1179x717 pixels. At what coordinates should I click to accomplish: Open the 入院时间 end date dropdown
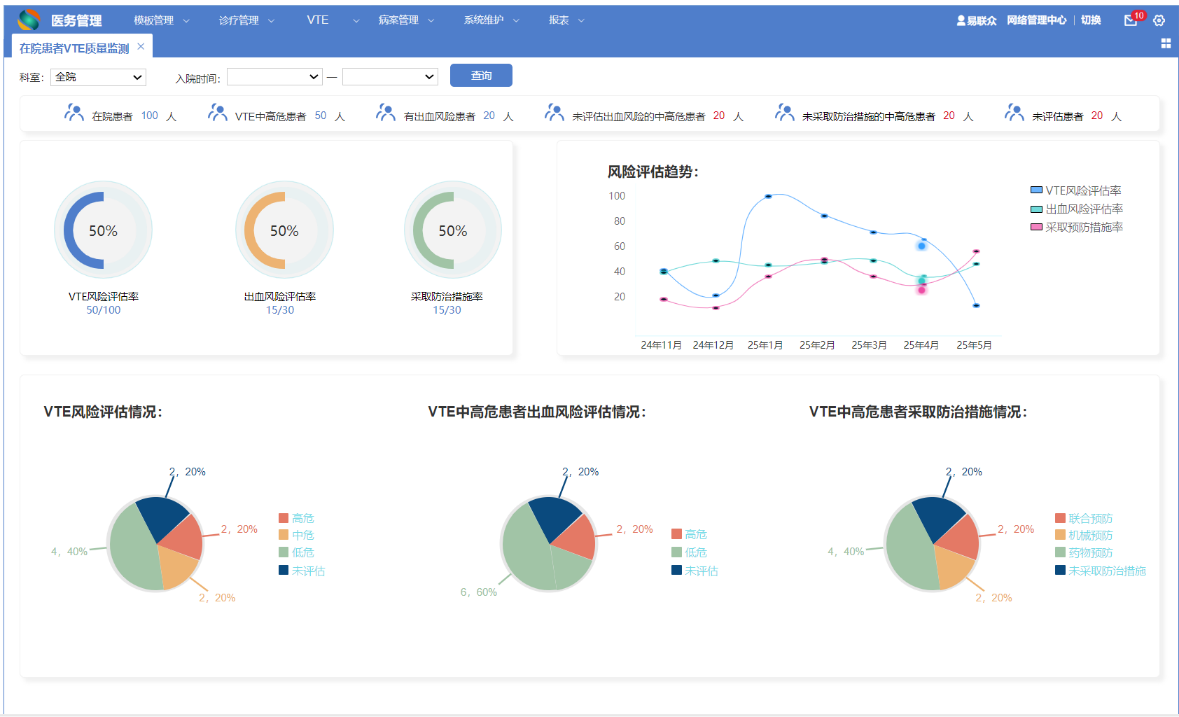(x=389, y=77)
